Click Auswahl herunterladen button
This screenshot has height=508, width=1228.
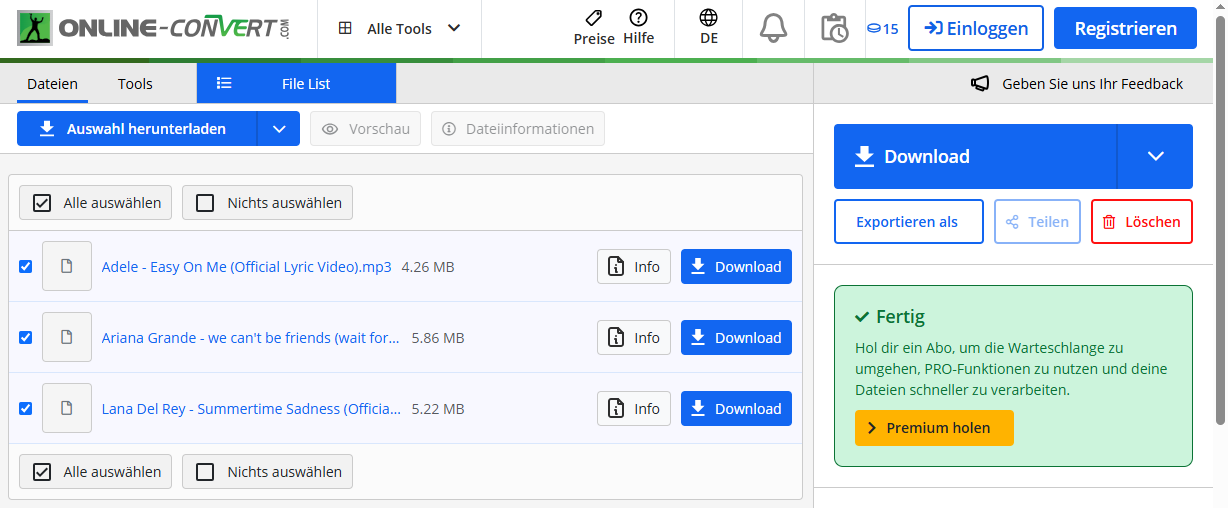137,129
